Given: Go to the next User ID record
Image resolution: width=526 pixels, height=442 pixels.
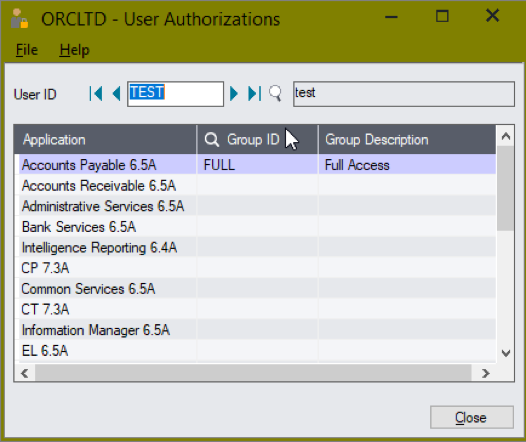Looking at the screenshot, I should point(234,94).
